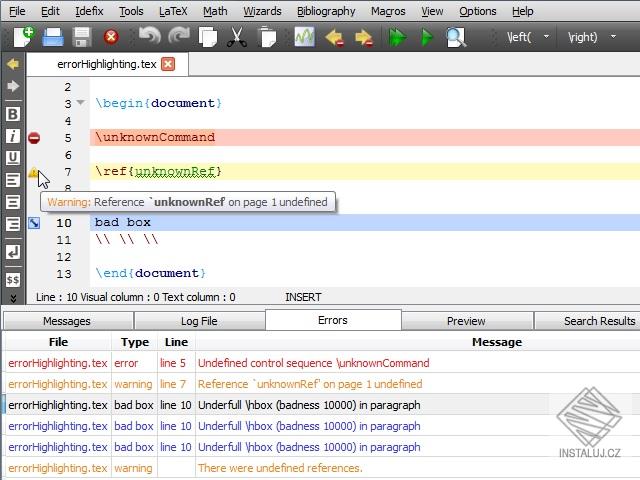640x480 pixels.
Task: Jump to the next error arrow
Action: [364, 38]
